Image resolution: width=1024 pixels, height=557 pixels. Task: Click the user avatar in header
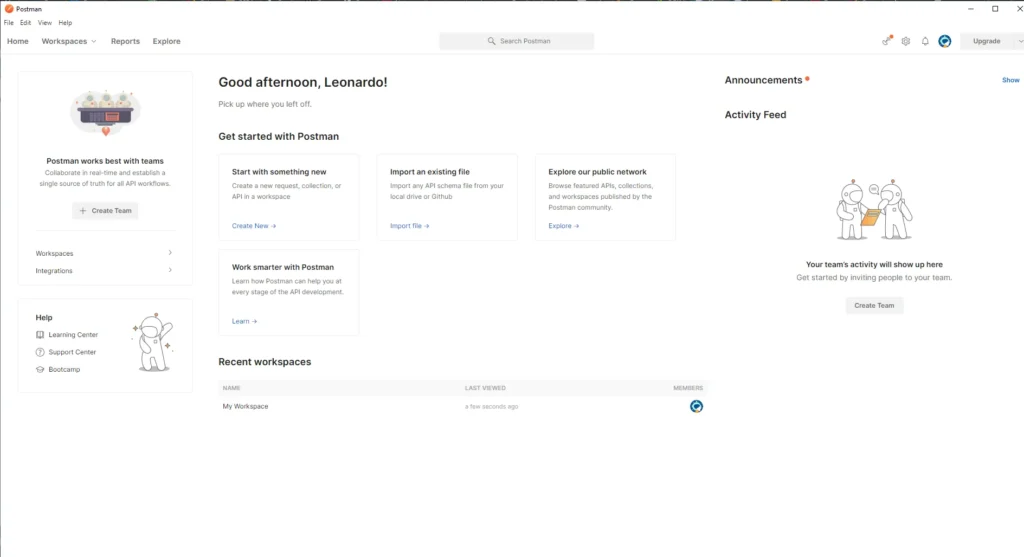point(944,41)
